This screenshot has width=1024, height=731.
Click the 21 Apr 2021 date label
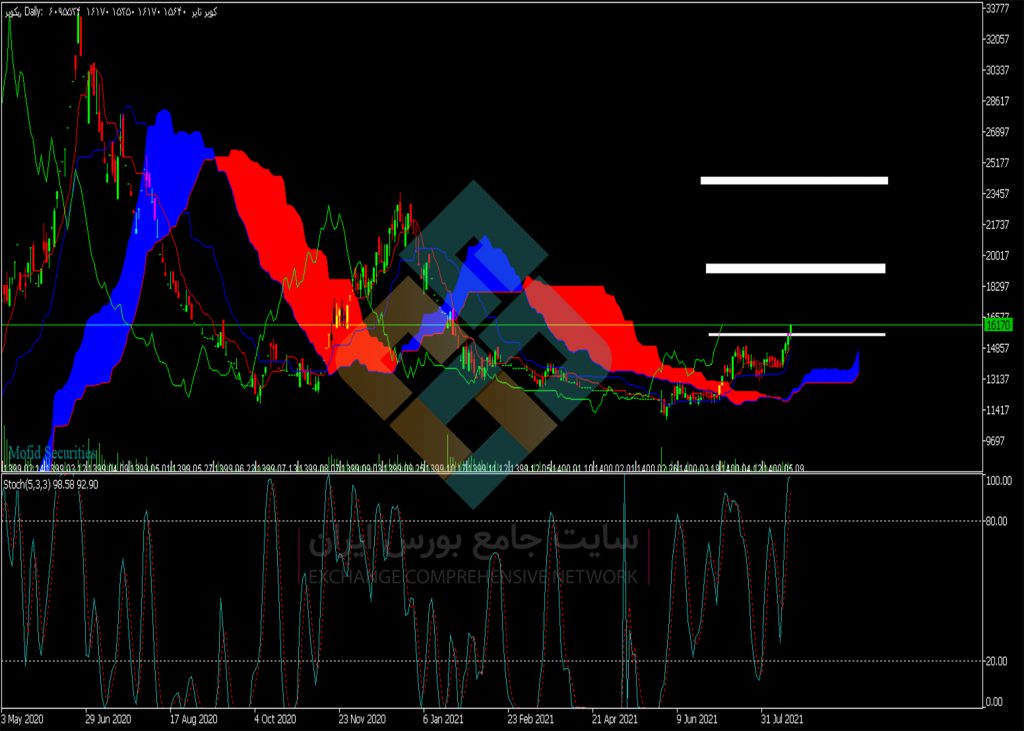(615, 719)
